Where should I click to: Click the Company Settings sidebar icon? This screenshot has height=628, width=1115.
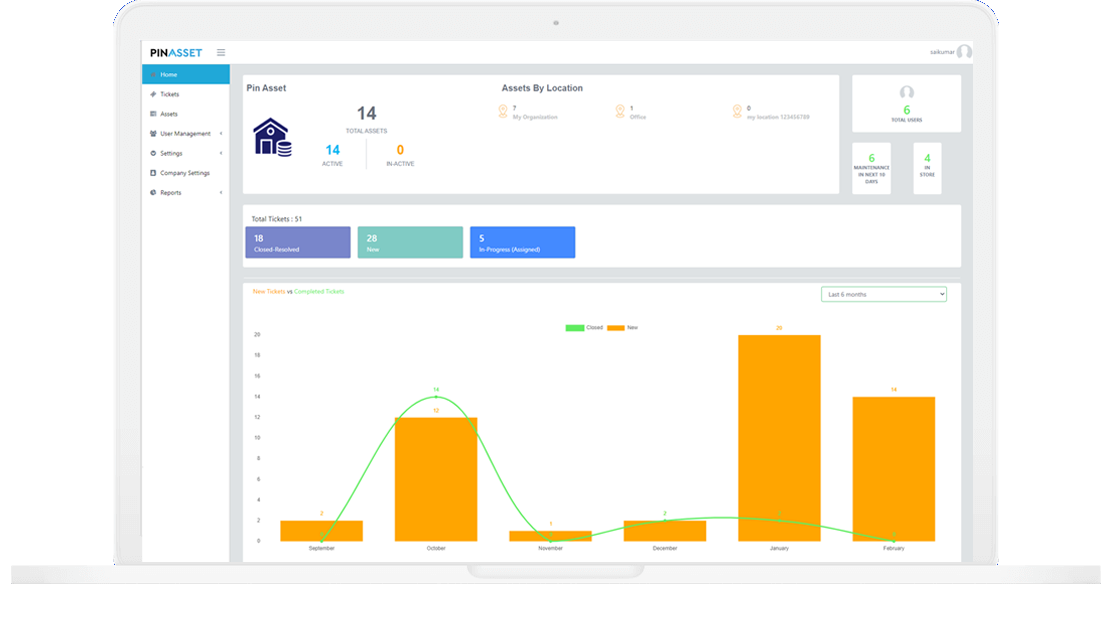coord(153,173)
